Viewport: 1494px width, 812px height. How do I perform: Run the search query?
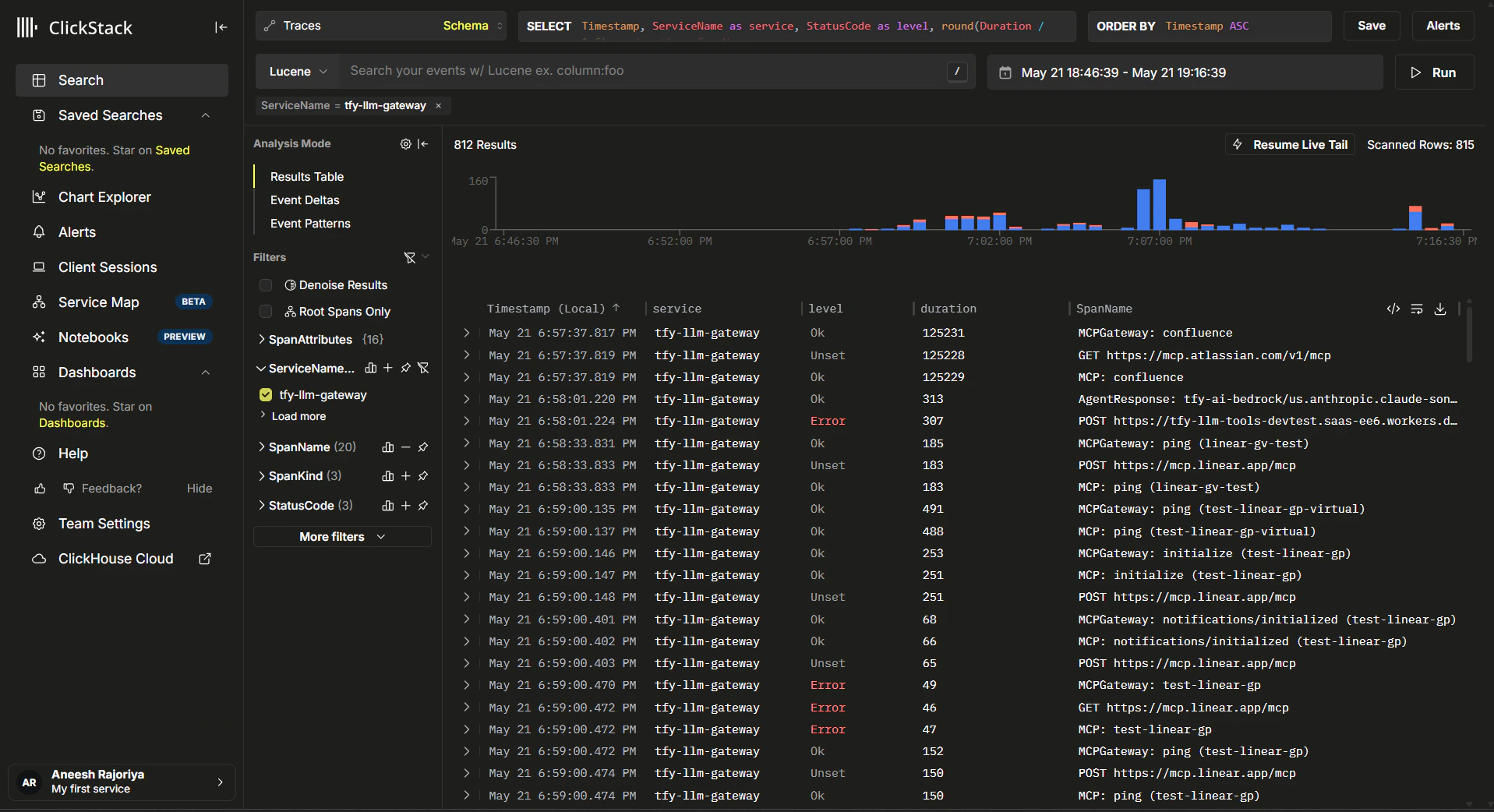click(1434, 72)
